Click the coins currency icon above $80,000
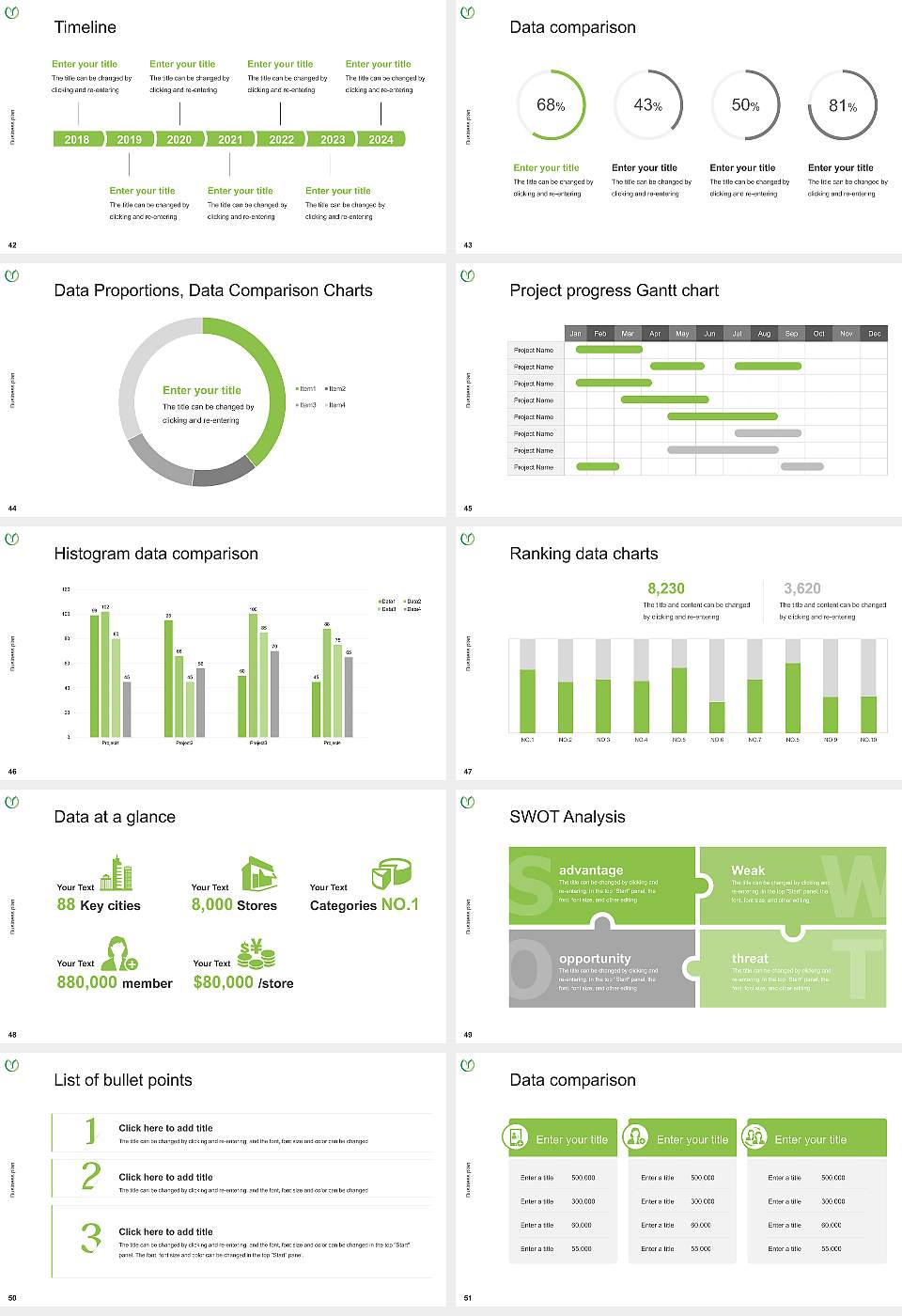Image resolution: width=902 pixels, height=1316 pixels. tap(256, 954)
